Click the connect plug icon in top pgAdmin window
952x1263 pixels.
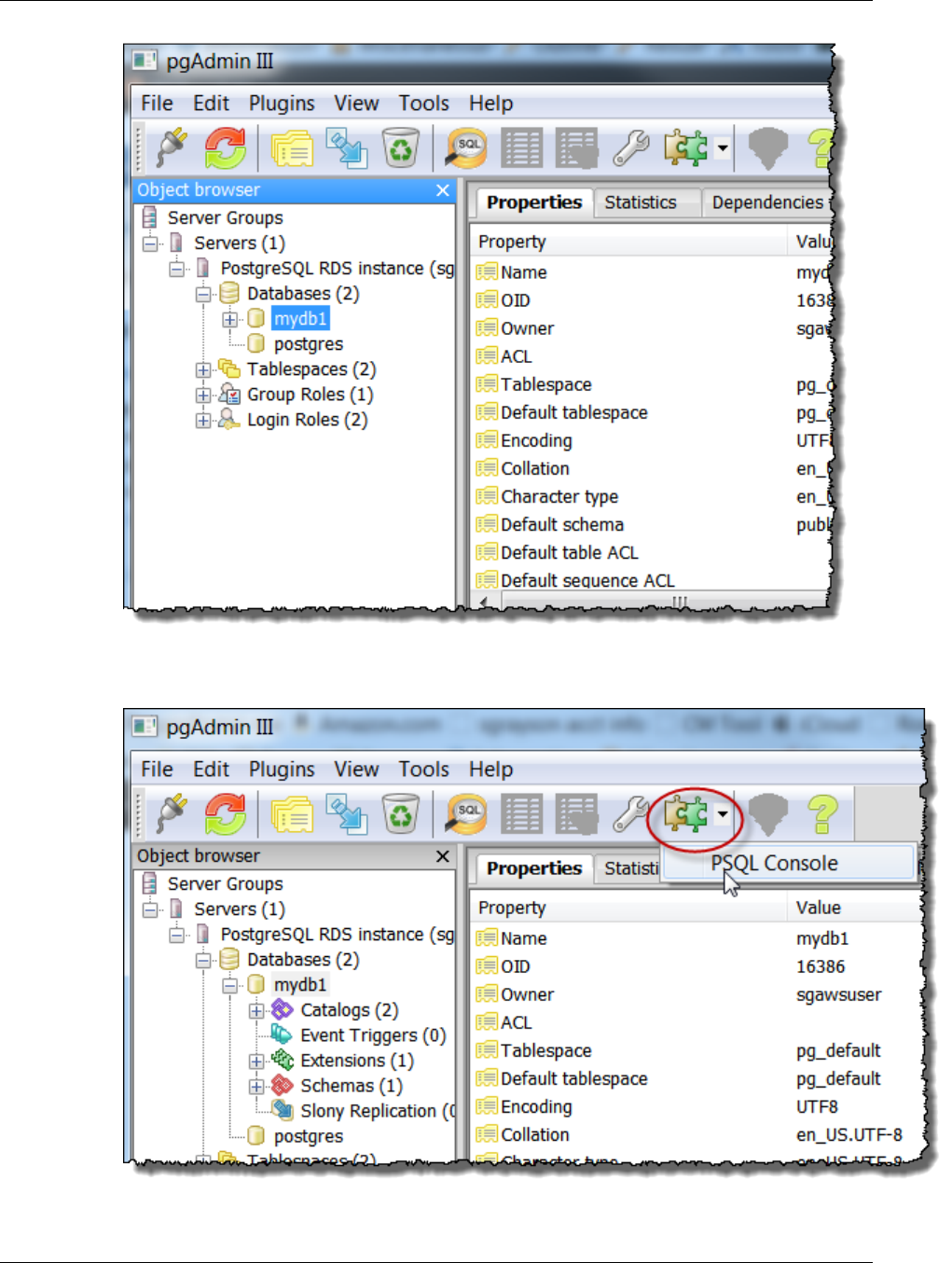pyautogui.click(x=172, y=147)
